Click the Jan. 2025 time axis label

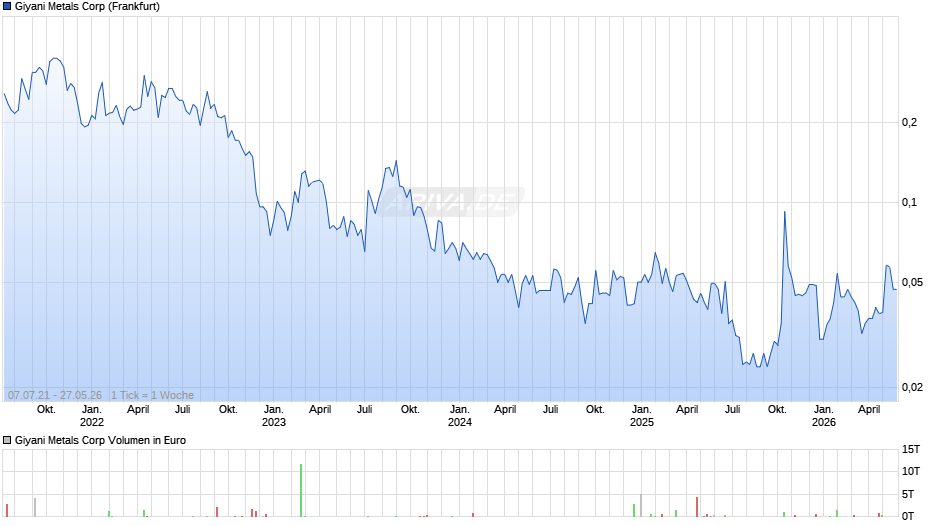(x=641, y=416)
